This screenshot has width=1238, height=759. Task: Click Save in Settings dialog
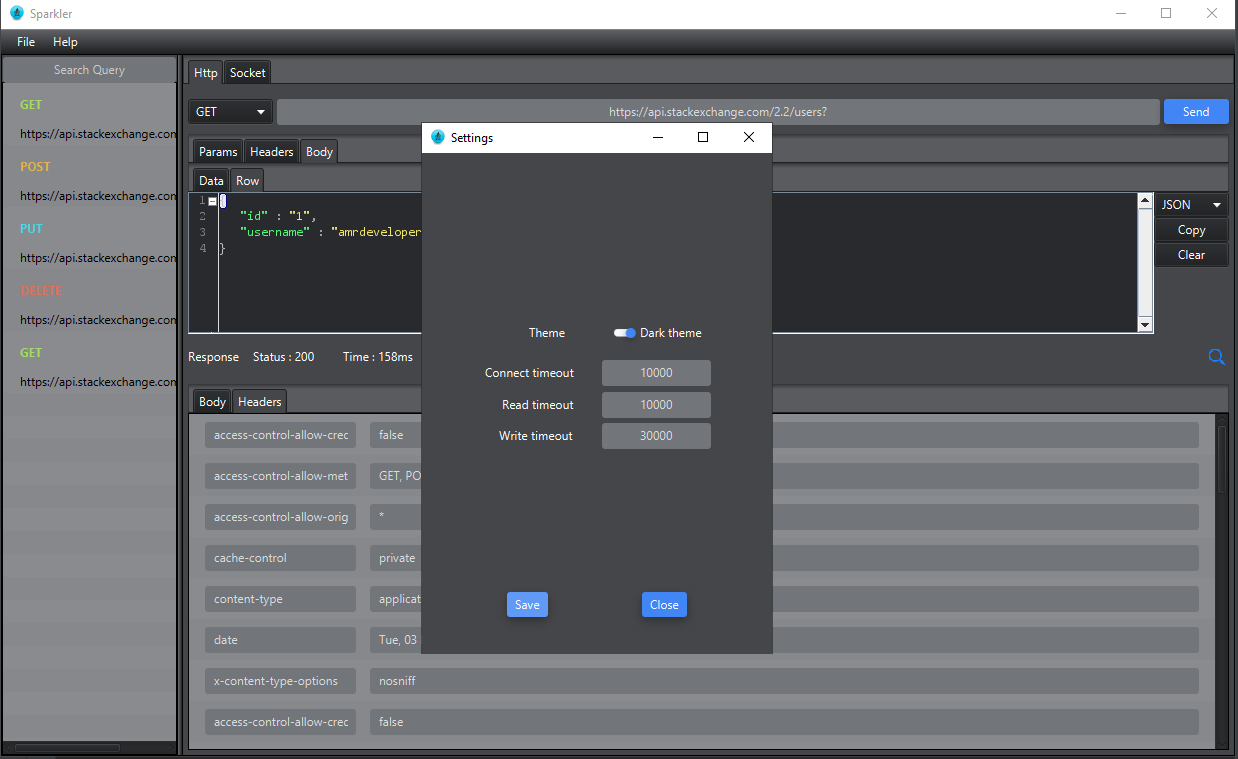coord(527,605)
